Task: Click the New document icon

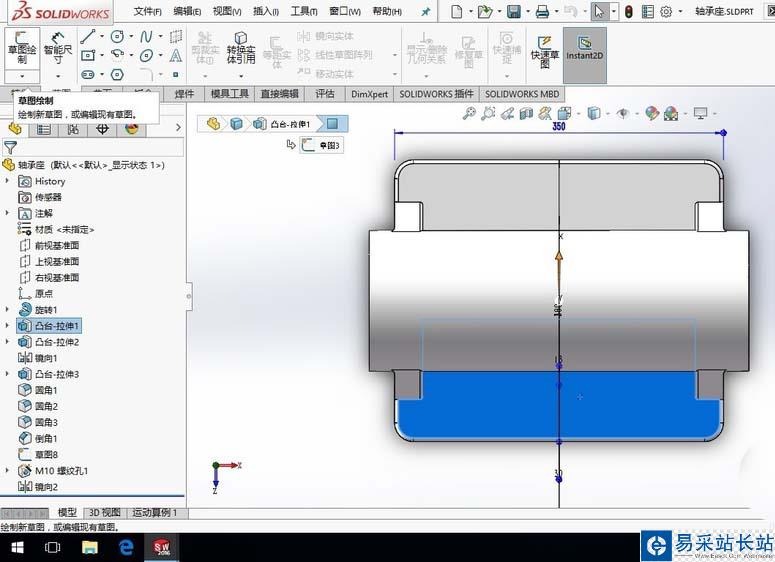Action: 457,11
